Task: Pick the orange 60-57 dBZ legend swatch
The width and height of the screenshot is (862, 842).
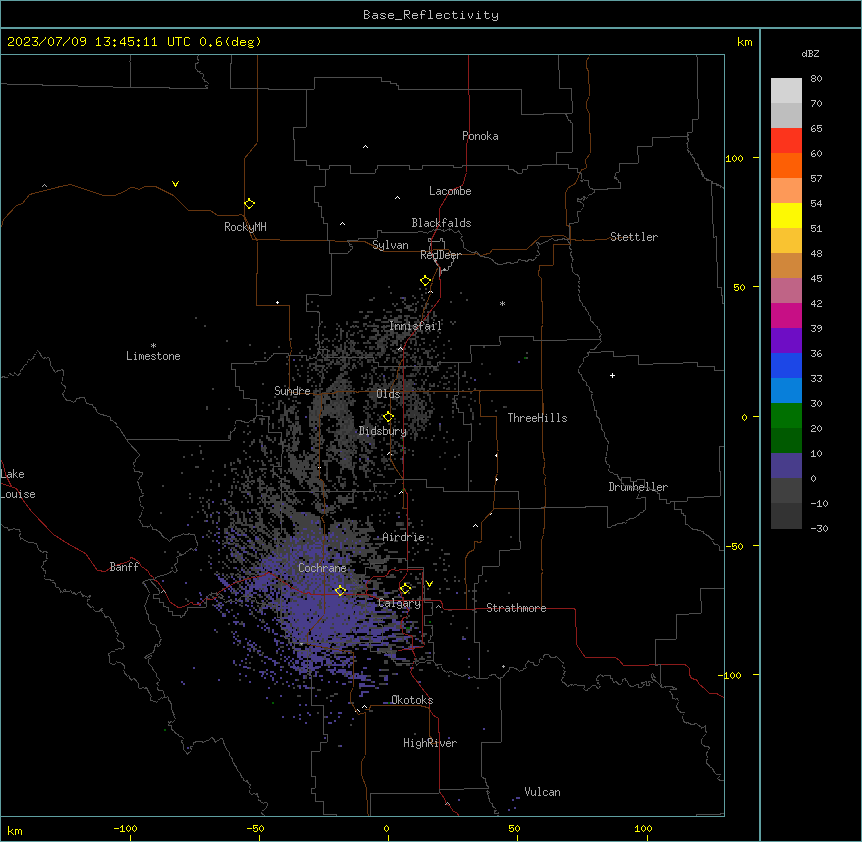Action: (786, 165)
